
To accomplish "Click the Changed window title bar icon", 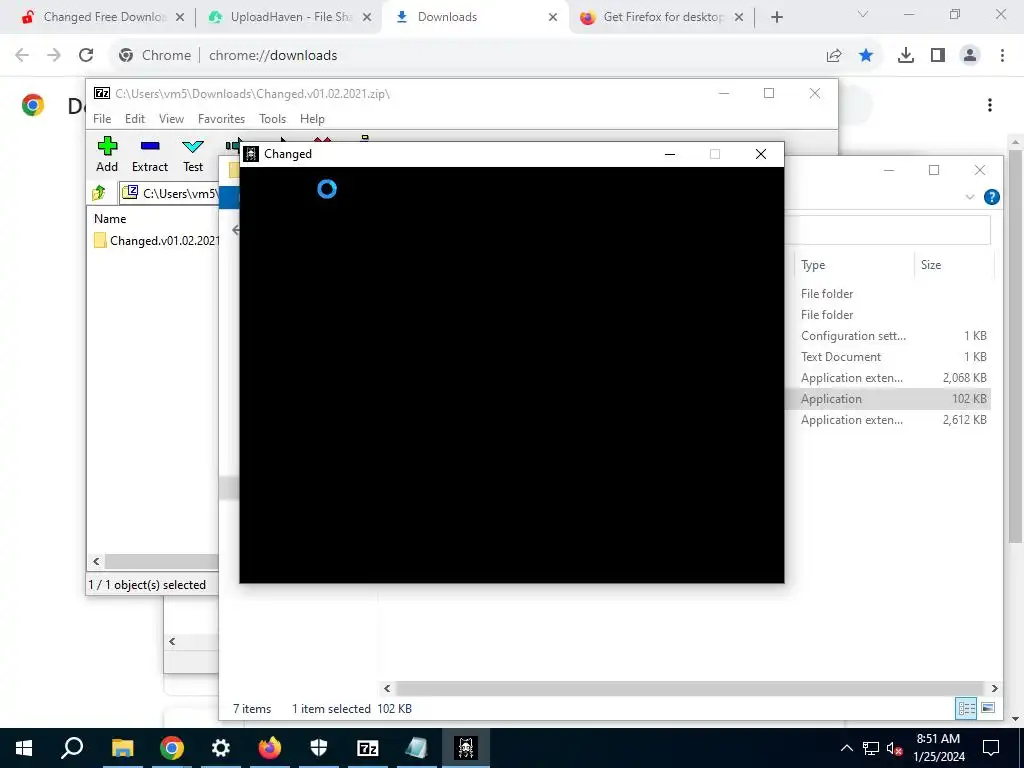I will pyautogui.click(x=251, y=154).
